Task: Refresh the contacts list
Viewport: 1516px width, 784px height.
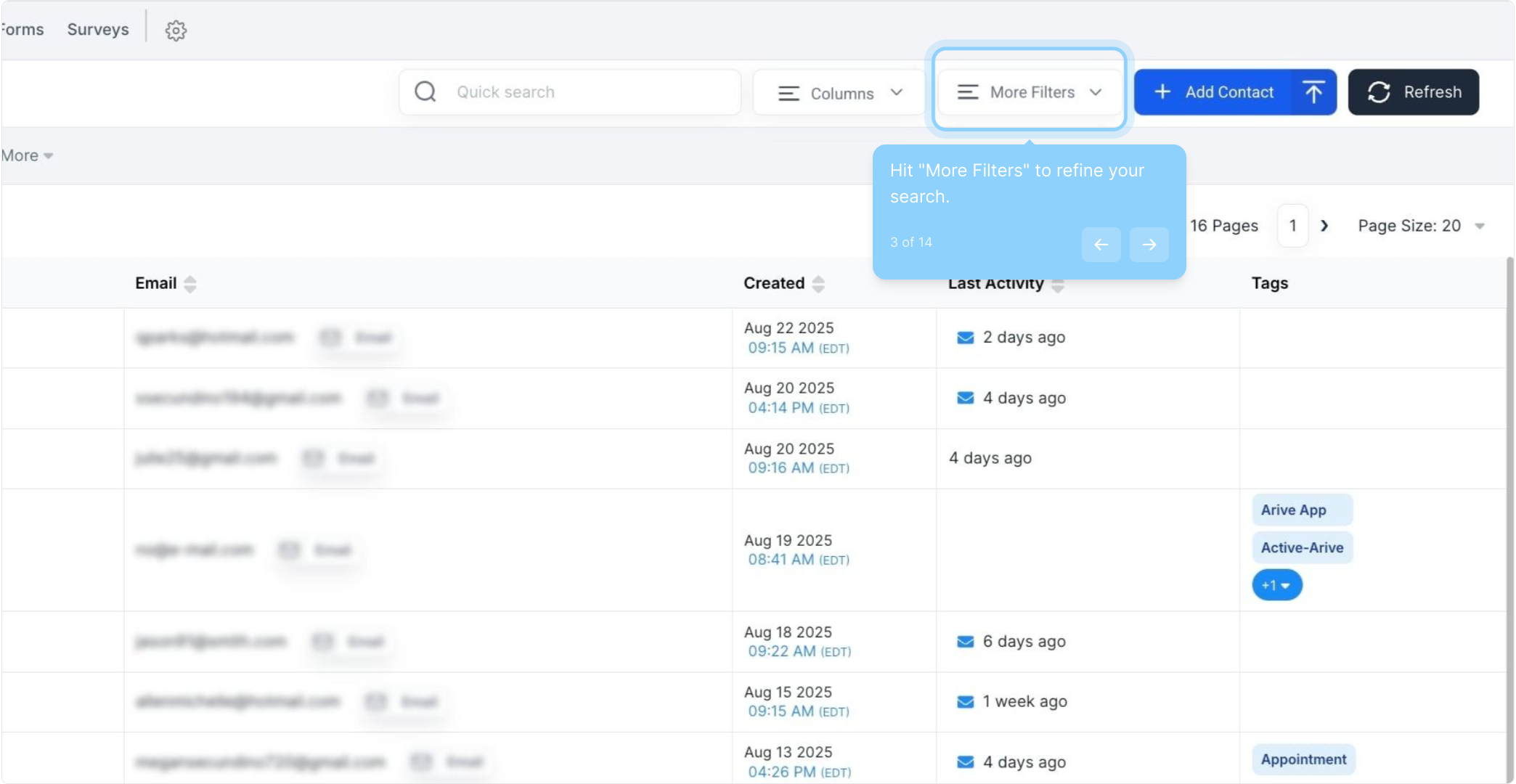Action: pyautogui.click(x=1413, y=92)
